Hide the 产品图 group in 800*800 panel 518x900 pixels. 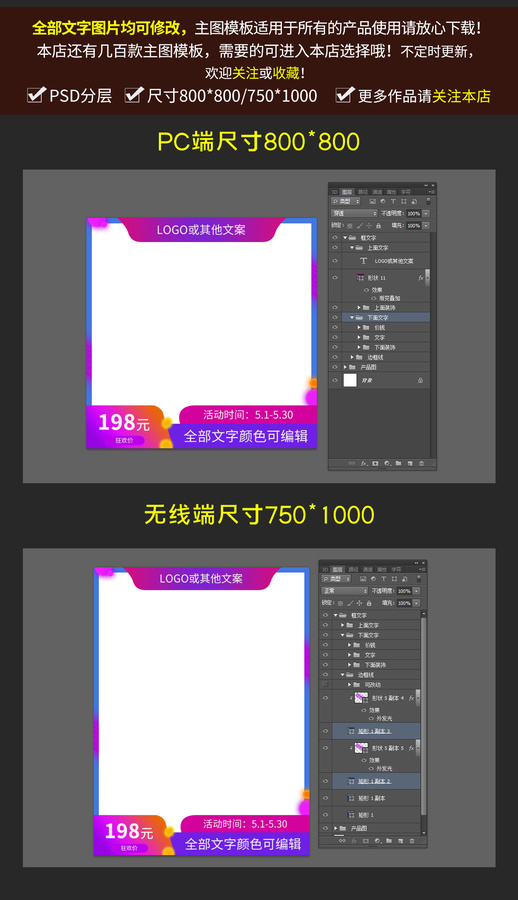tap(335, 367)
